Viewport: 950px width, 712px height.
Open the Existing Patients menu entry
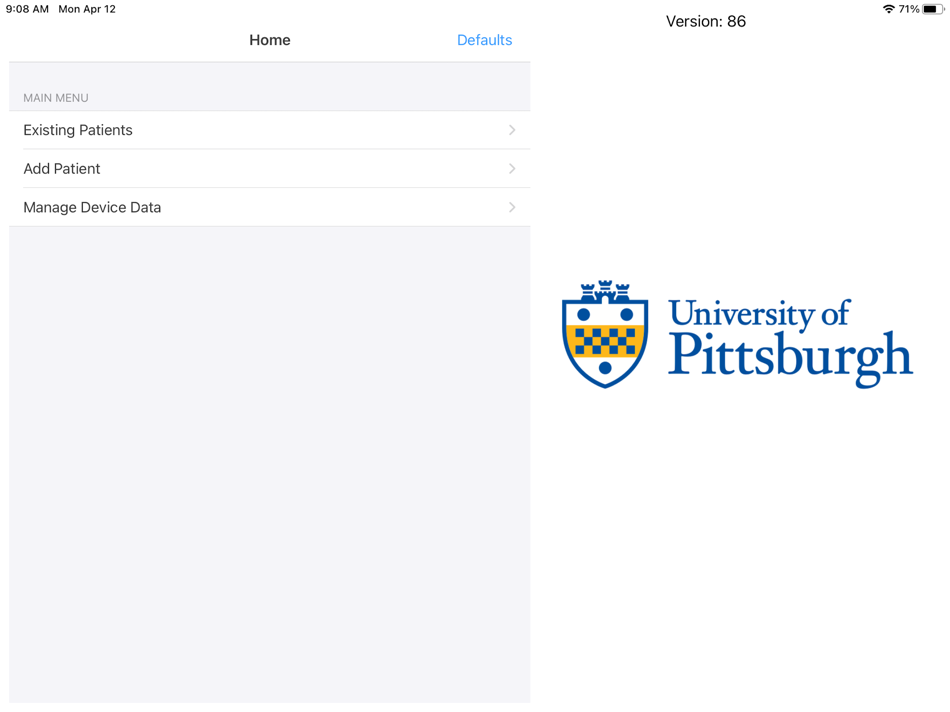[78, 130]
